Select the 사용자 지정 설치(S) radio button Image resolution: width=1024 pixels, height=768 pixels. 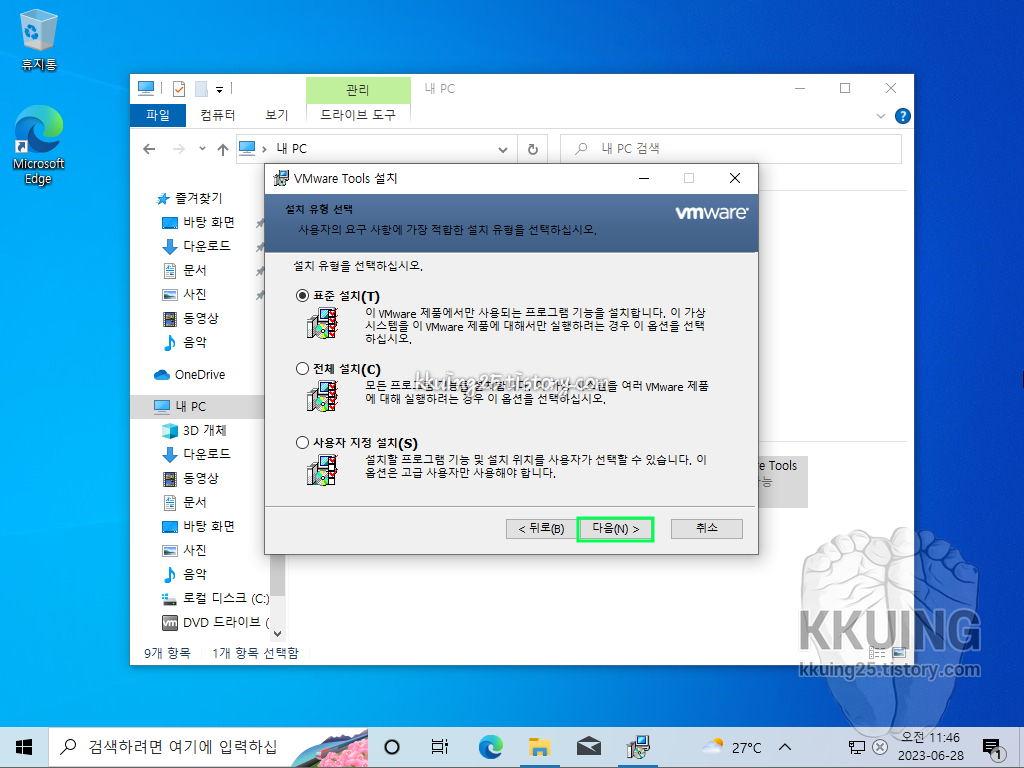pyautogui.click(x=302, y=443)
